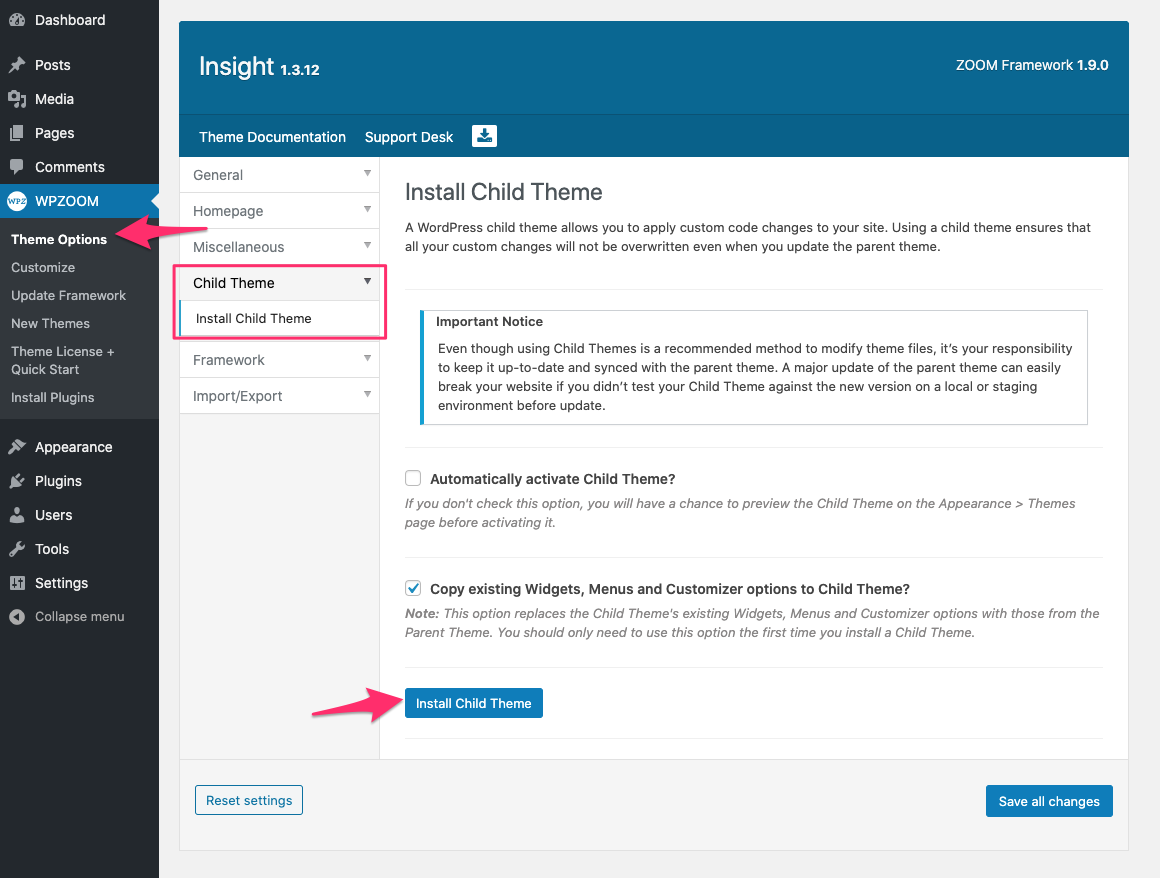Expand the General section arrow

pos(367,173)
